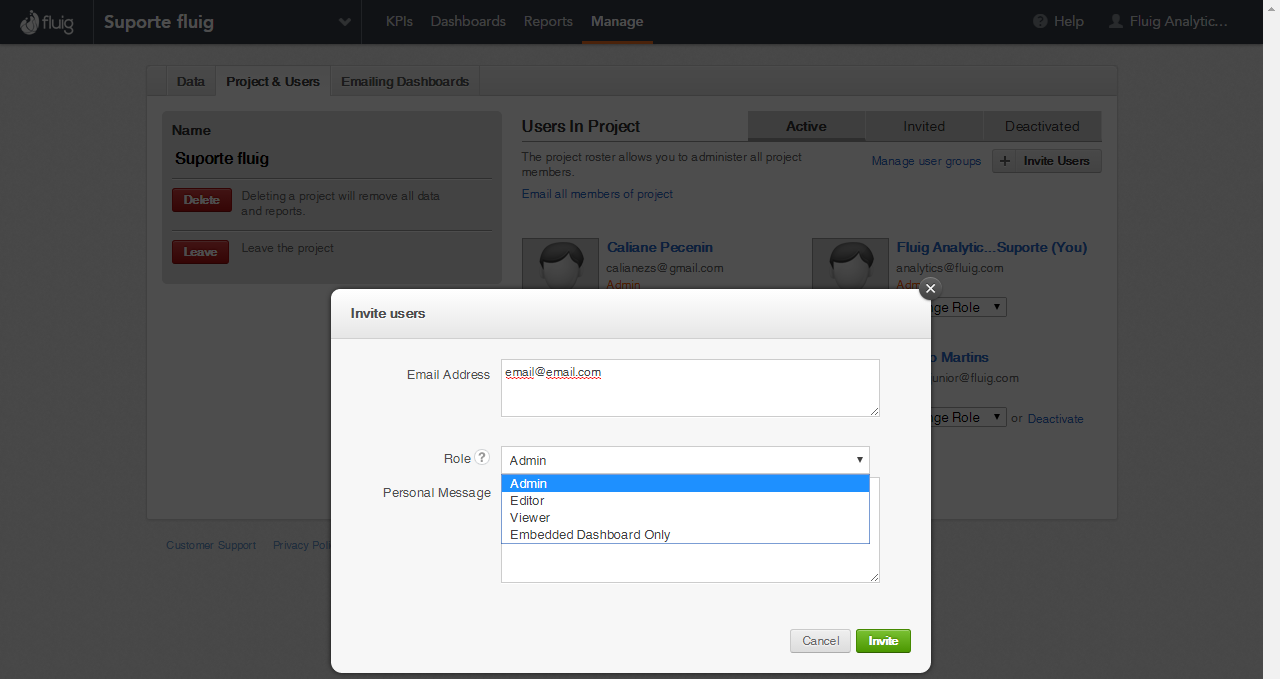The height and width of the screenshot is (679, 1280).
Task: Choose Viewer from the role list
Action: pos(685,518)
